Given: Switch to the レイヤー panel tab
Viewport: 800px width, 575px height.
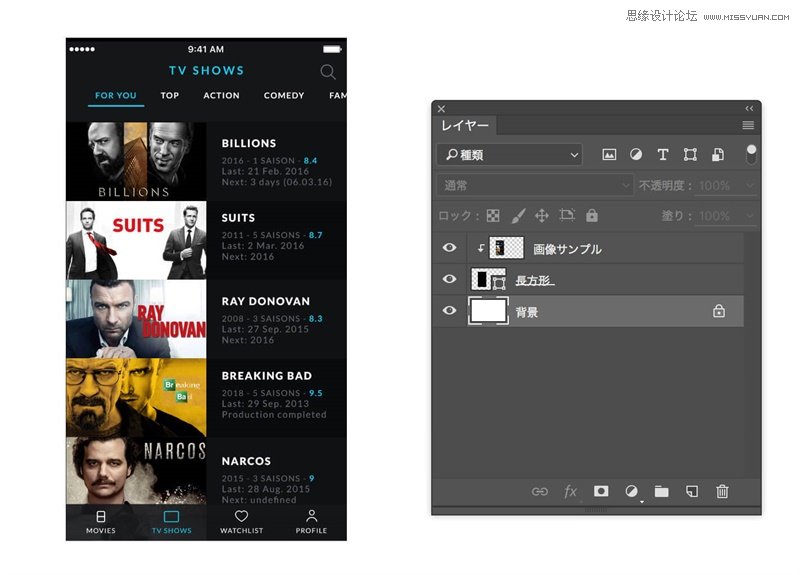Looking at the screenshot, I should click(465, 125).
